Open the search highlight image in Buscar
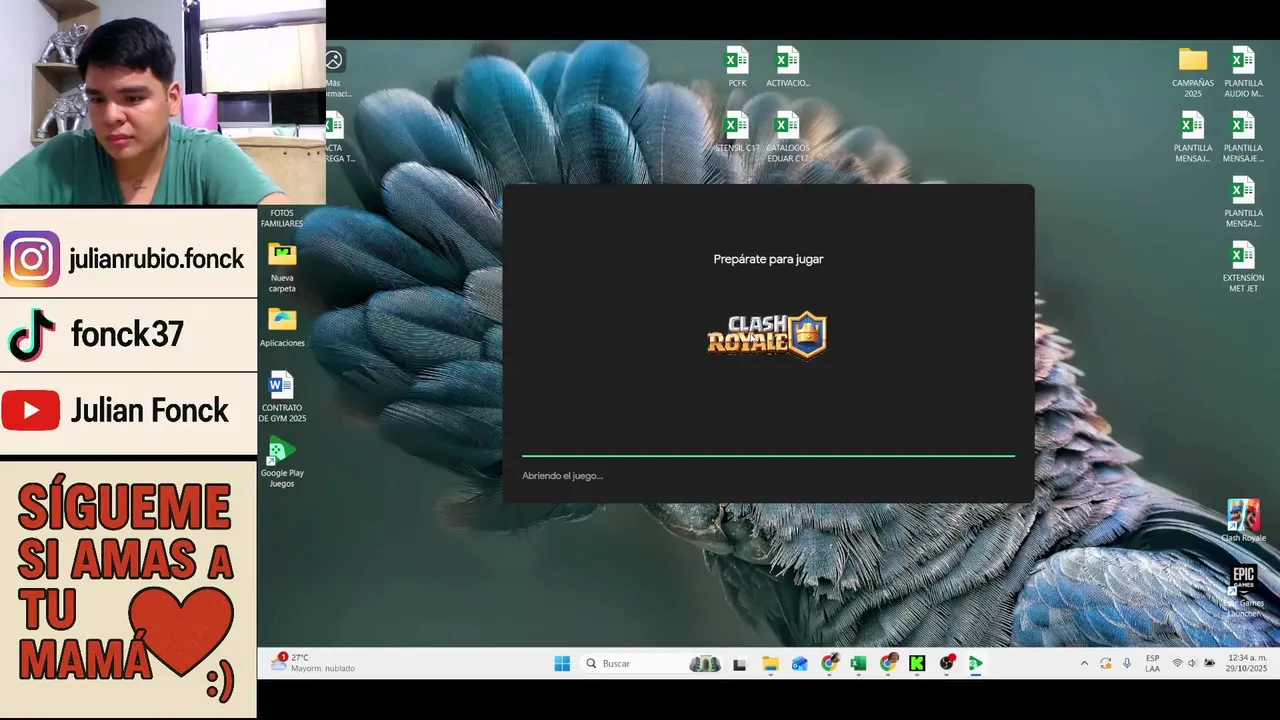Image resolution: width=1280 pixels, height=720 pixels. coord(704,663)
